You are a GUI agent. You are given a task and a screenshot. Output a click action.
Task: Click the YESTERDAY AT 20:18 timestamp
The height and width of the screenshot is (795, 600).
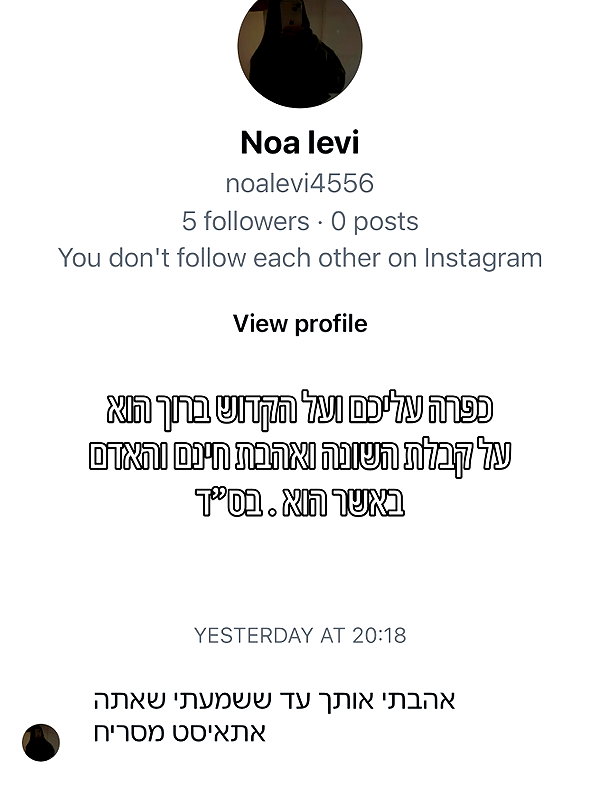pos(300,635)
